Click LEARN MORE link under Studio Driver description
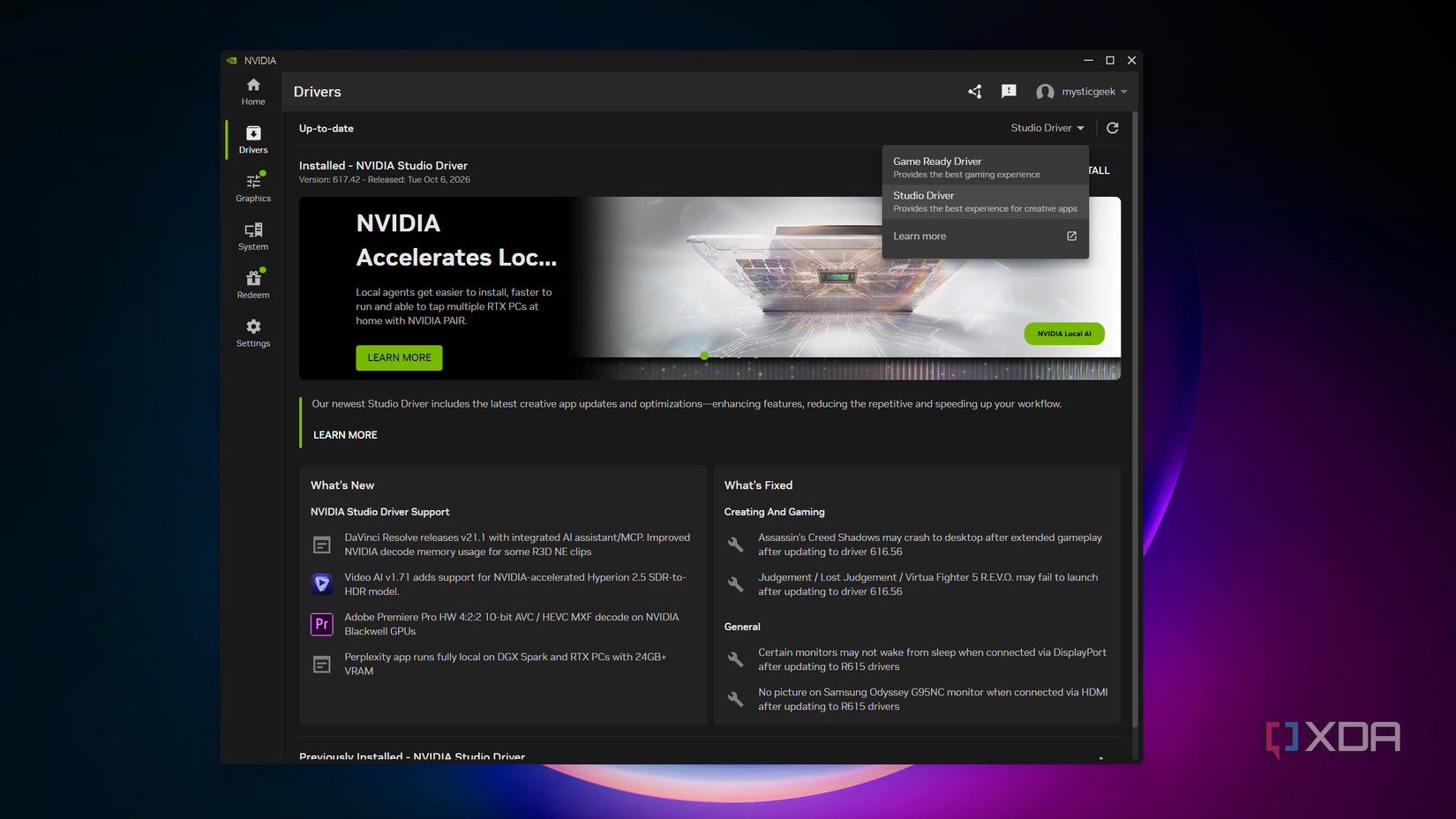Image resolution: width=1456 pixels, height=819 pixels. 345,435
